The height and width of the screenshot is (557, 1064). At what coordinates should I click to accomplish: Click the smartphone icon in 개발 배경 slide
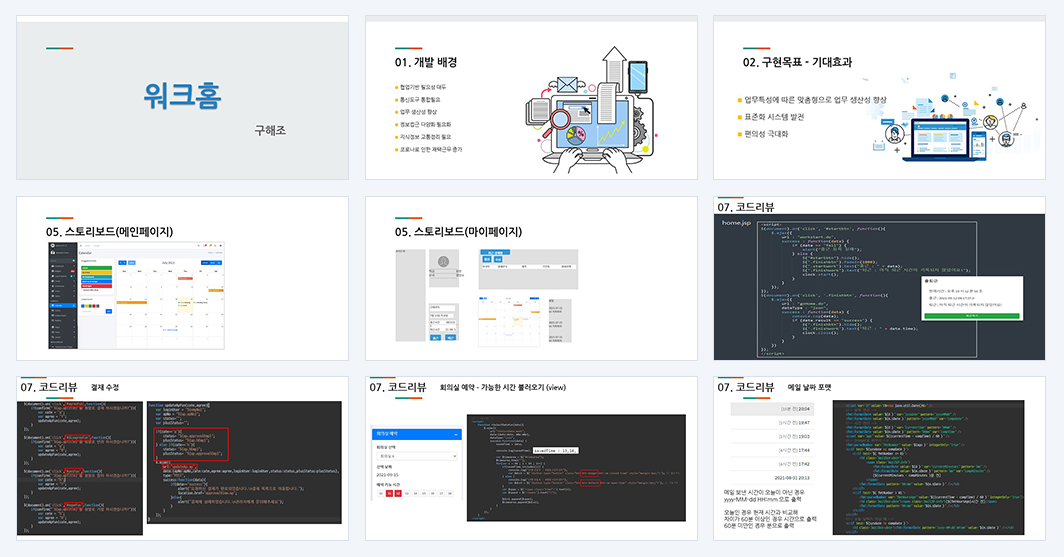pos(638,76)
